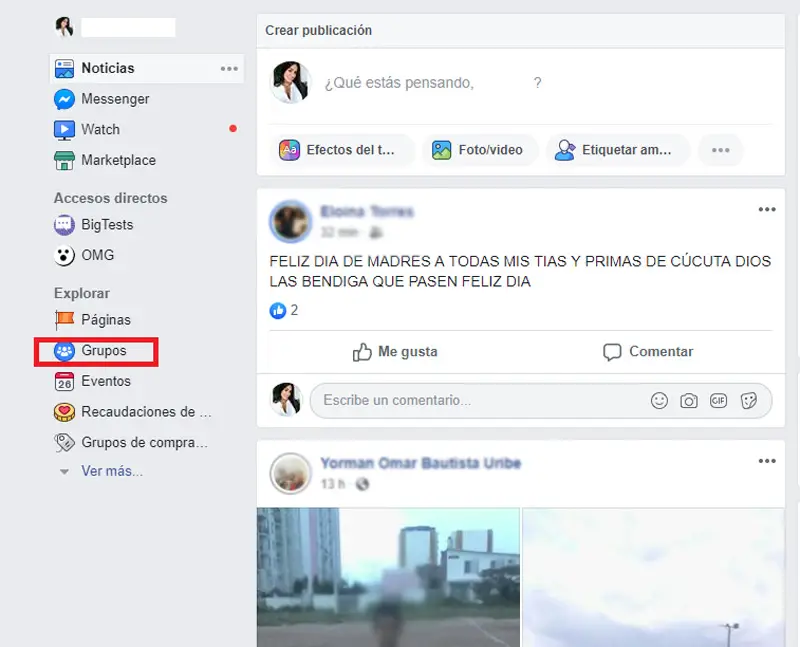This screenshot has width=800, height=647.
Task: Click into ¿Qué estás pensando post field
Action: pyautogui.click(x=433, y=83)
